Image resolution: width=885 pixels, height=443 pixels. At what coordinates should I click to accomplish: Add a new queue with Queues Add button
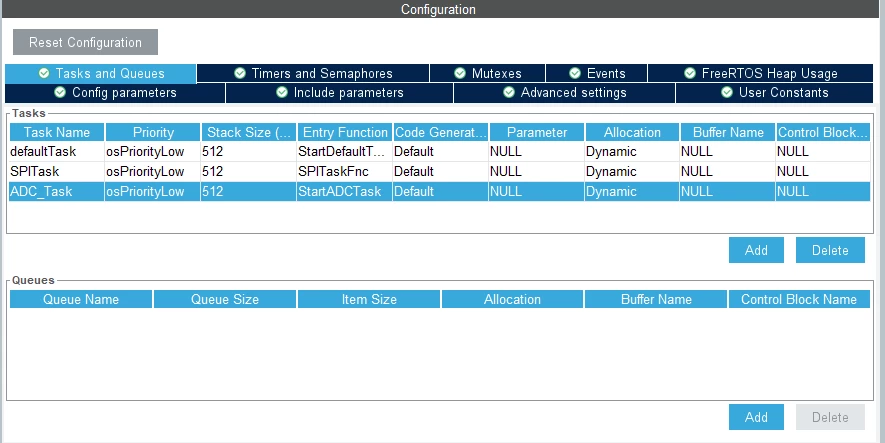[x=756, y=417]
